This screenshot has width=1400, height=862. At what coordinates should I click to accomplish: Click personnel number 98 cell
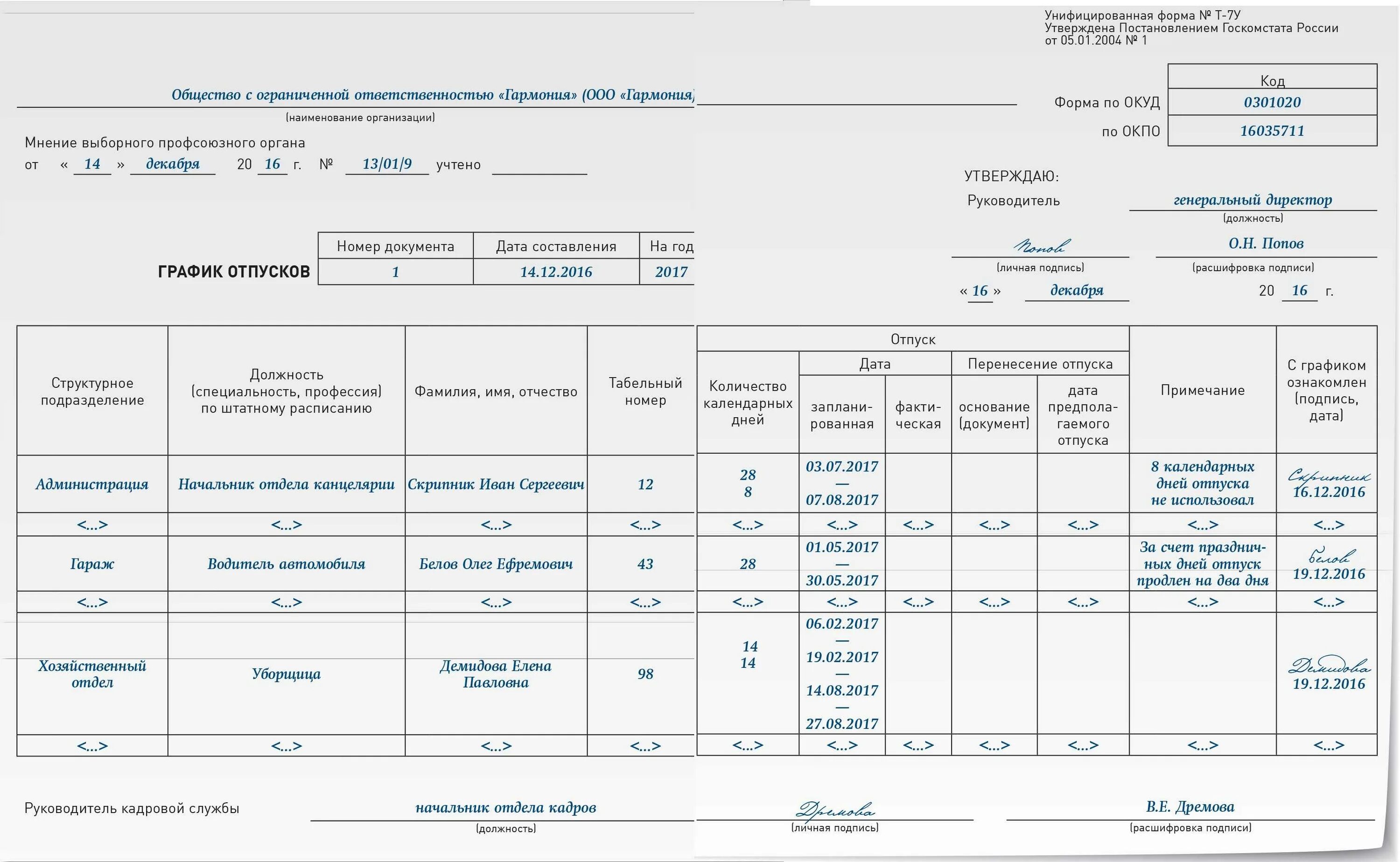[x=645, y=674]
